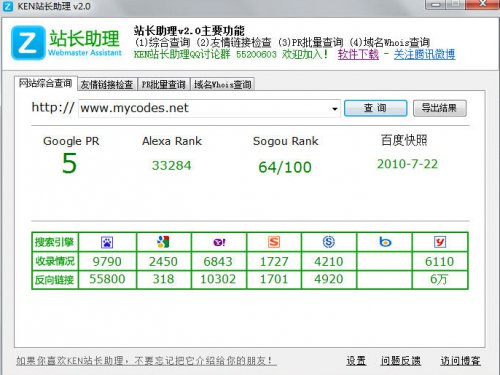Select the 域名Whois查询 tab
Viewport: 500px width, 375px height.
tap(223, 84)
